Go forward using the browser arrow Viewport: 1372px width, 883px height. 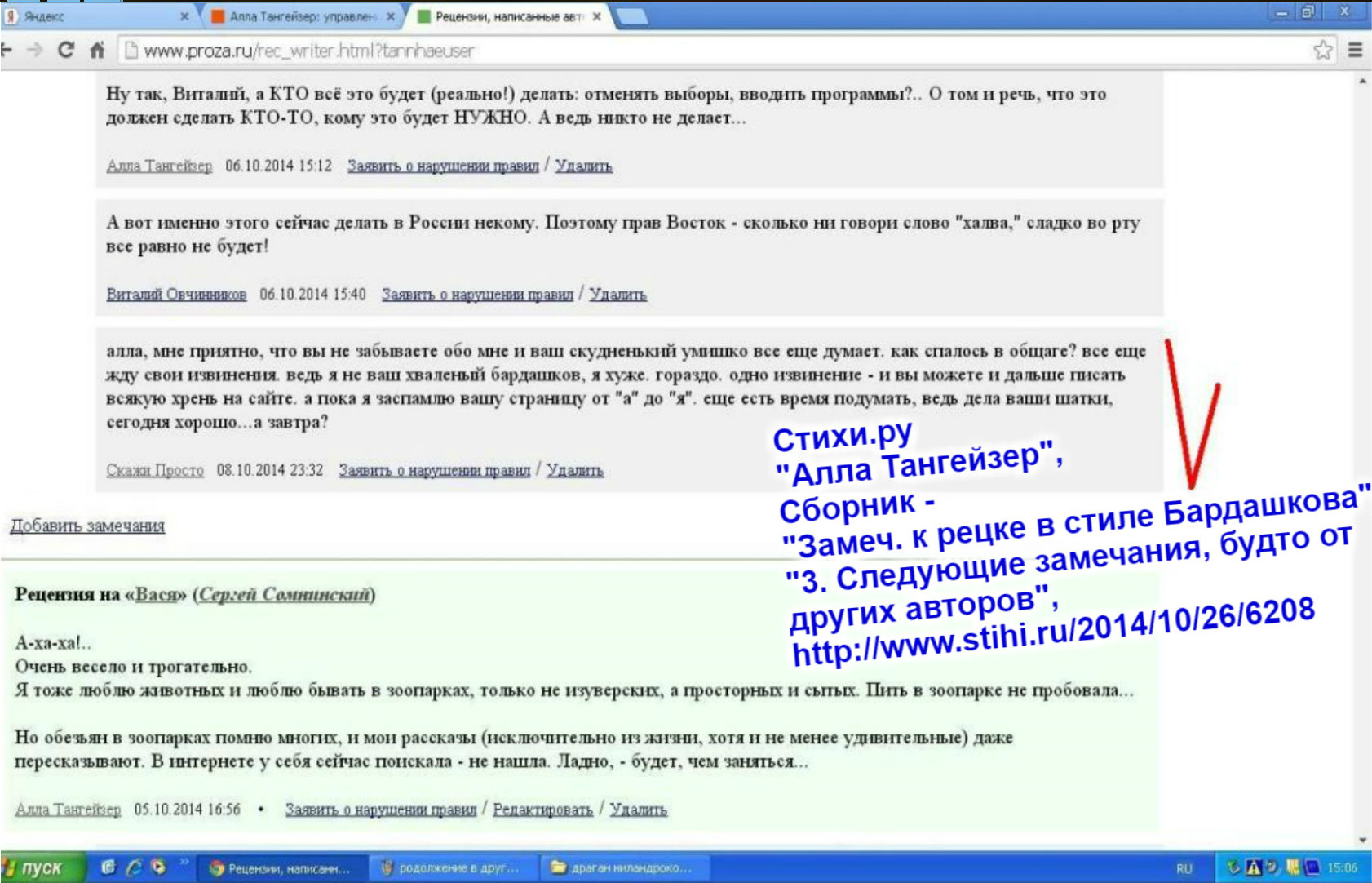click(x=35, y=50)
